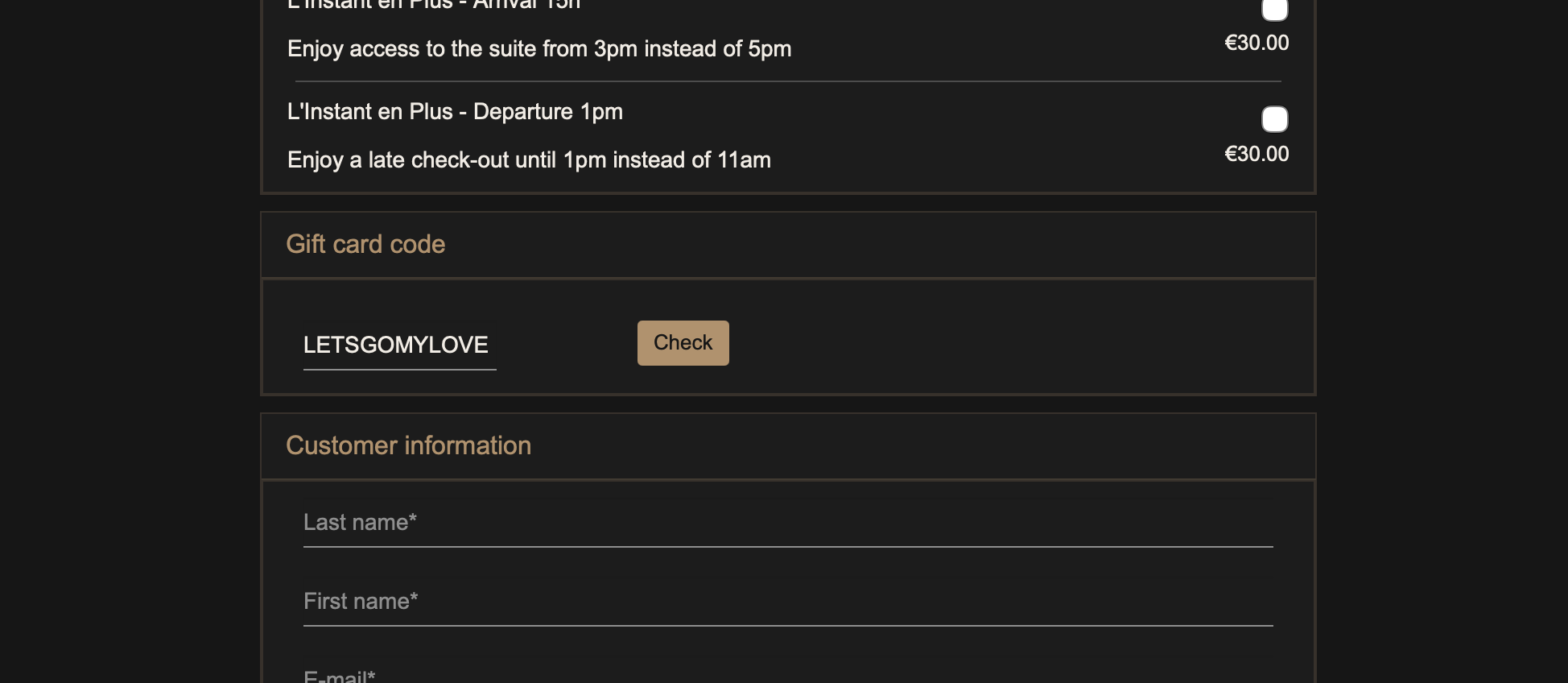Screen dimensions: 1568x683
Task: Click the divider line between arrival and departure options
Action: [787, 81]
